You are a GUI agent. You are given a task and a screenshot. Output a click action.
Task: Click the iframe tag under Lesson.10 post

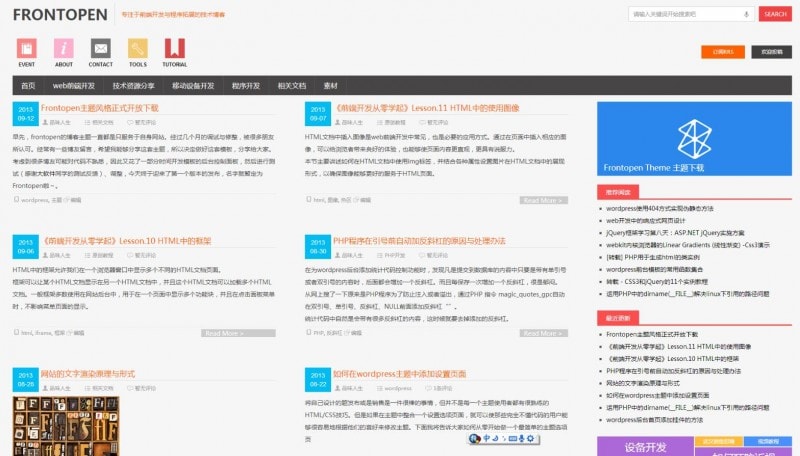point(43,333)
